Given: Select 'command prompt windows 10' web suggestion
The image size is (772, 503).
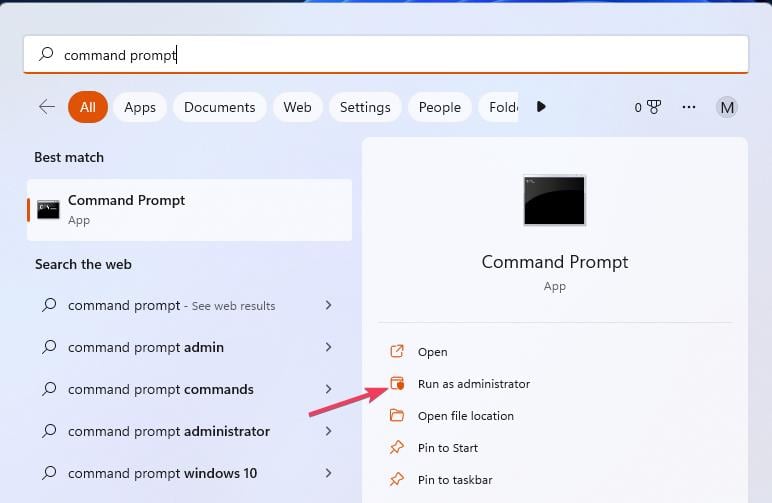Looking at the screenshot, I should click(x=162, y=473).
